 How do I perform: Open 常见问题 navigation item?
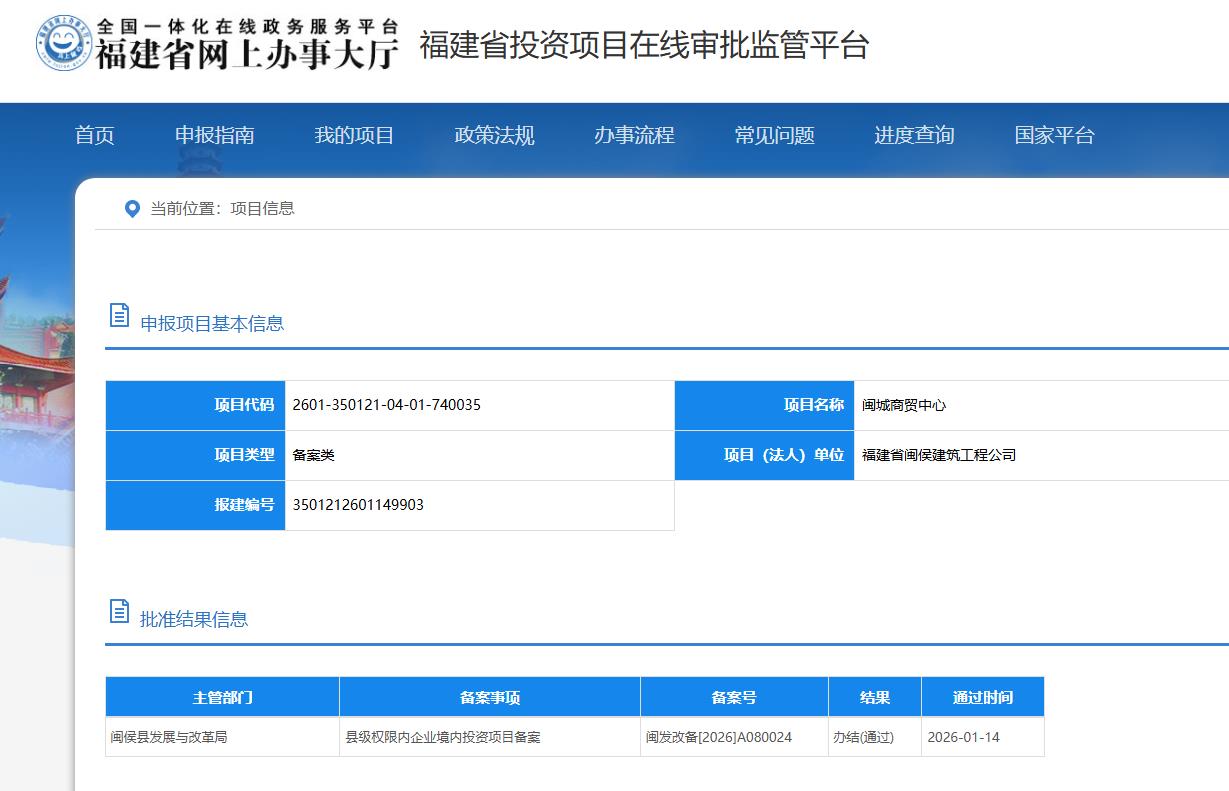[775, 136]
